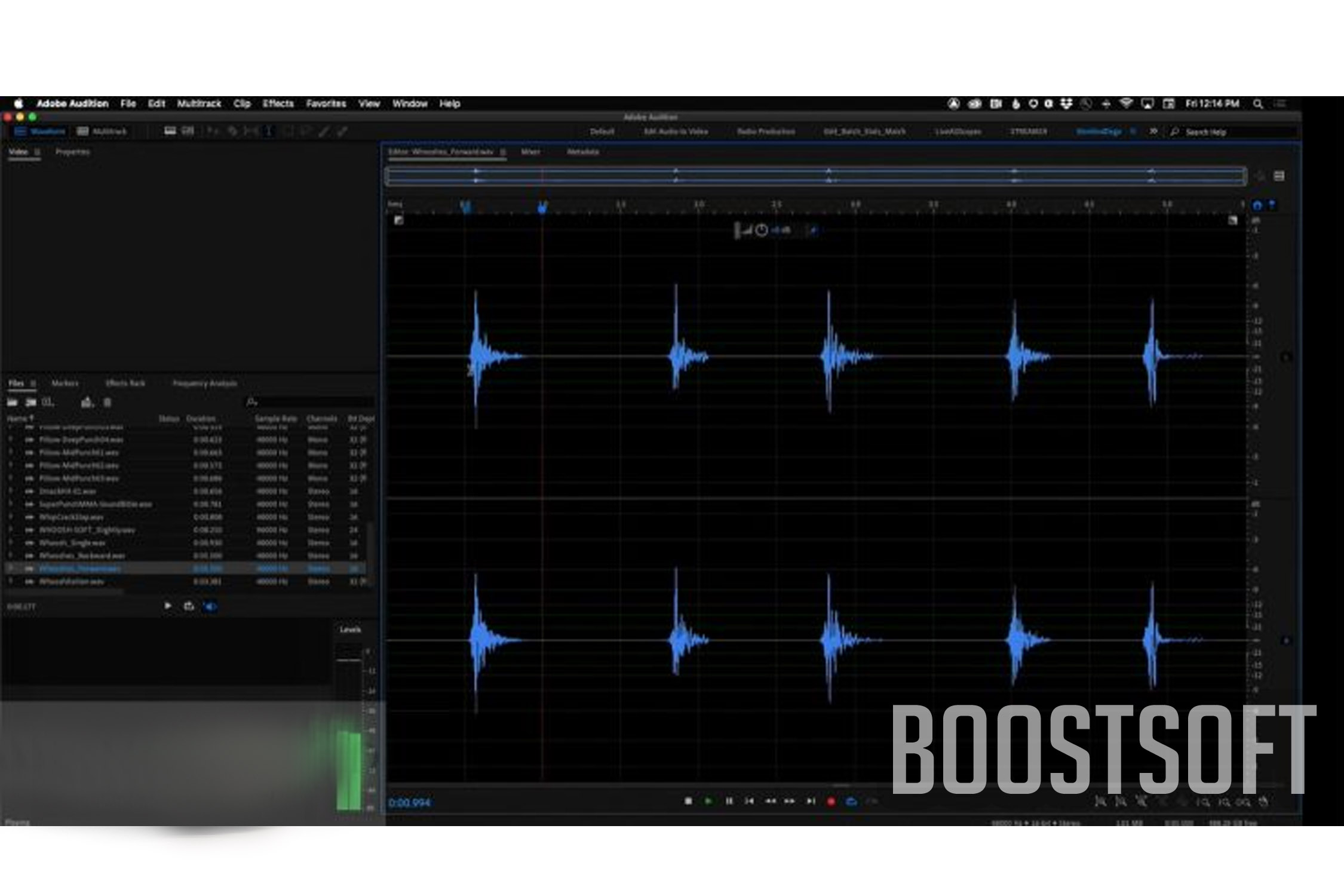Open the Apple menu
Screen dimensions: 1344x896
click(x=19, y=103)
